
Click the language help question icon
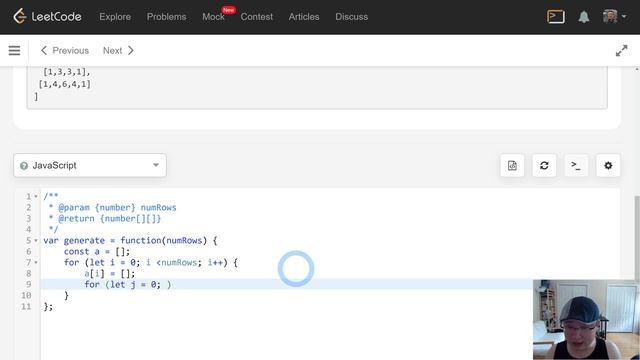point(24,166)
